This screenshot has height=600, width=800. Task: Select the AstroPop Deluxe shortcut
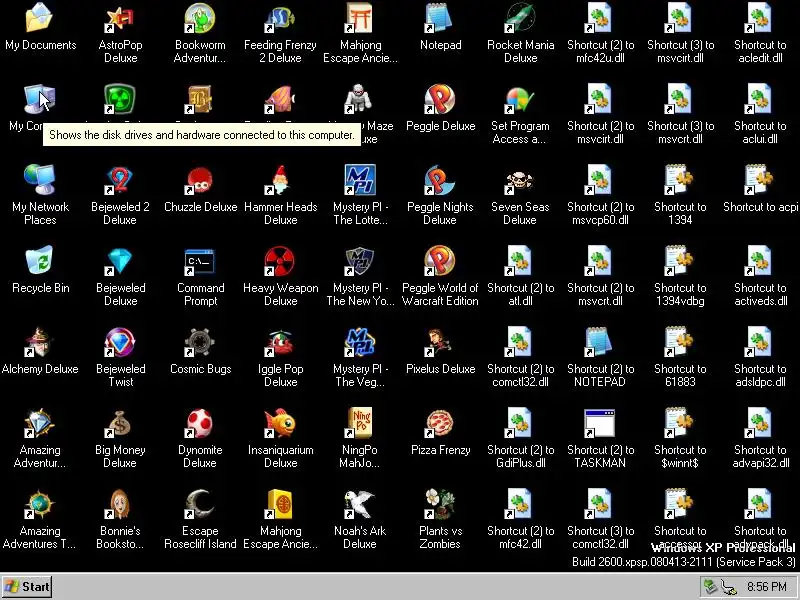pos(120,17)
